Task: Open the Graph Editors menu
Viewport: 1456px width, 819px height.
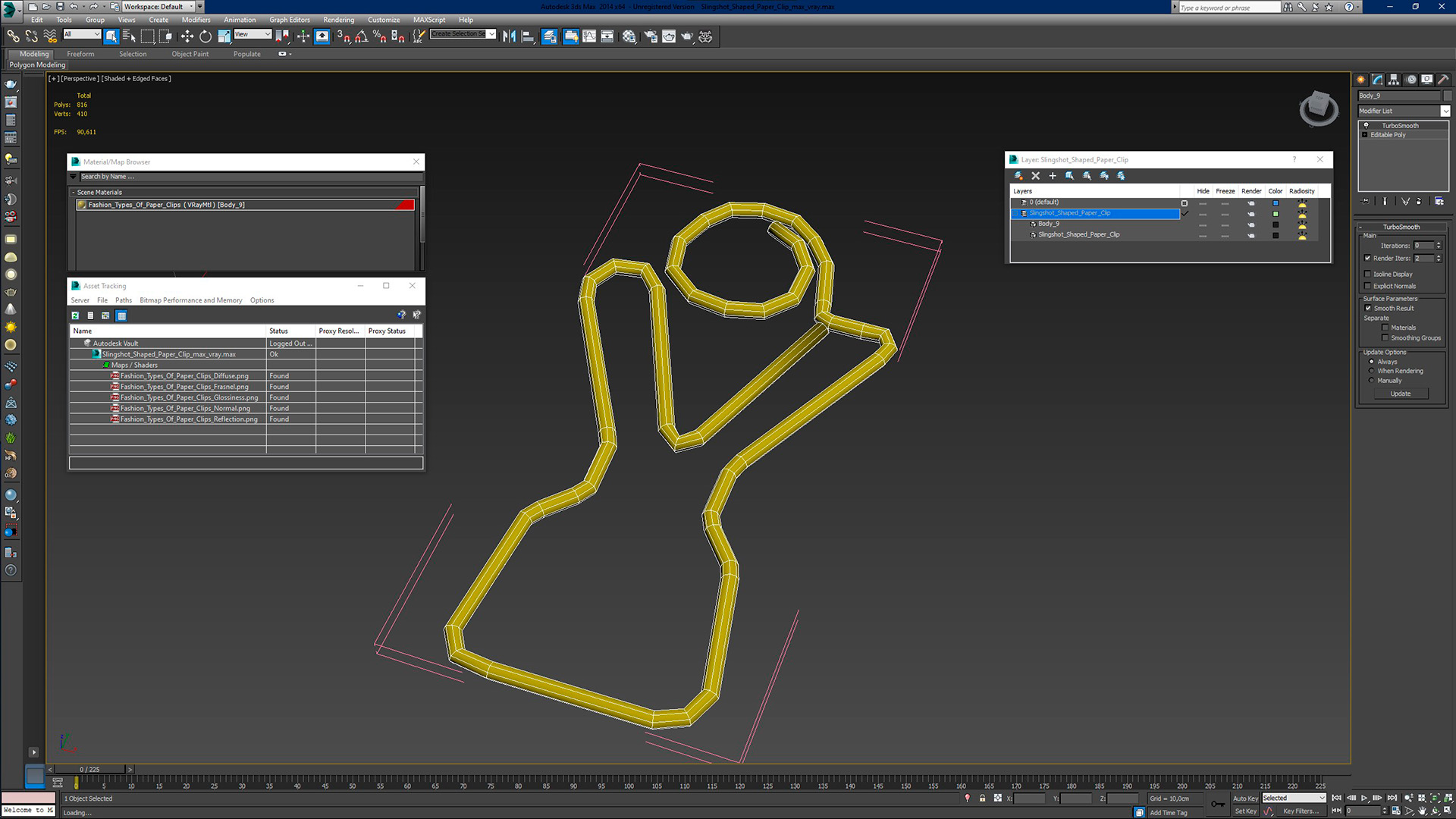Action: coord(290,20)
